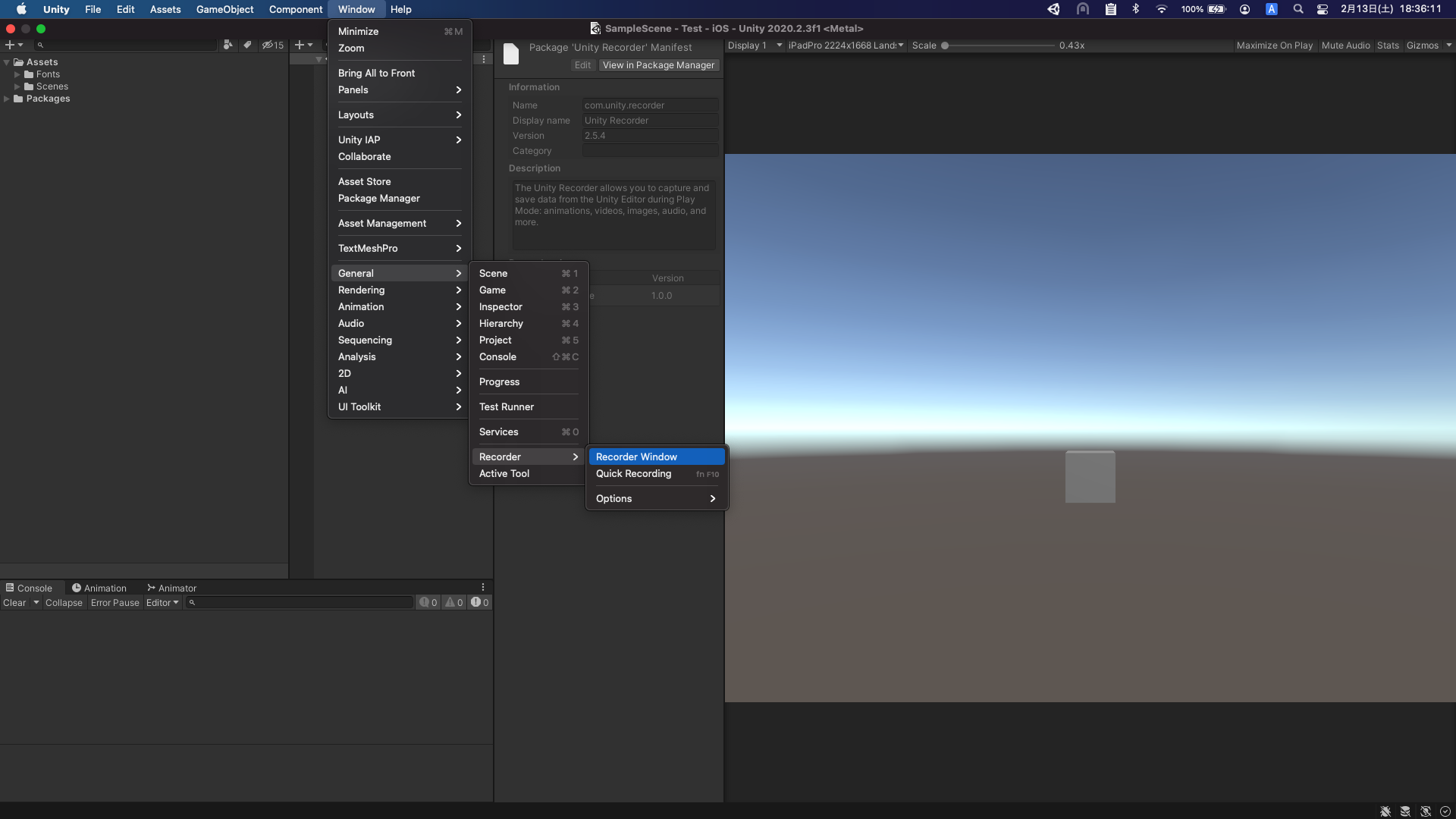Viewport: 1456px width, 819px height.
Task: Click the checkmark progress icon in status bar
Action: tap(1445, 811)
